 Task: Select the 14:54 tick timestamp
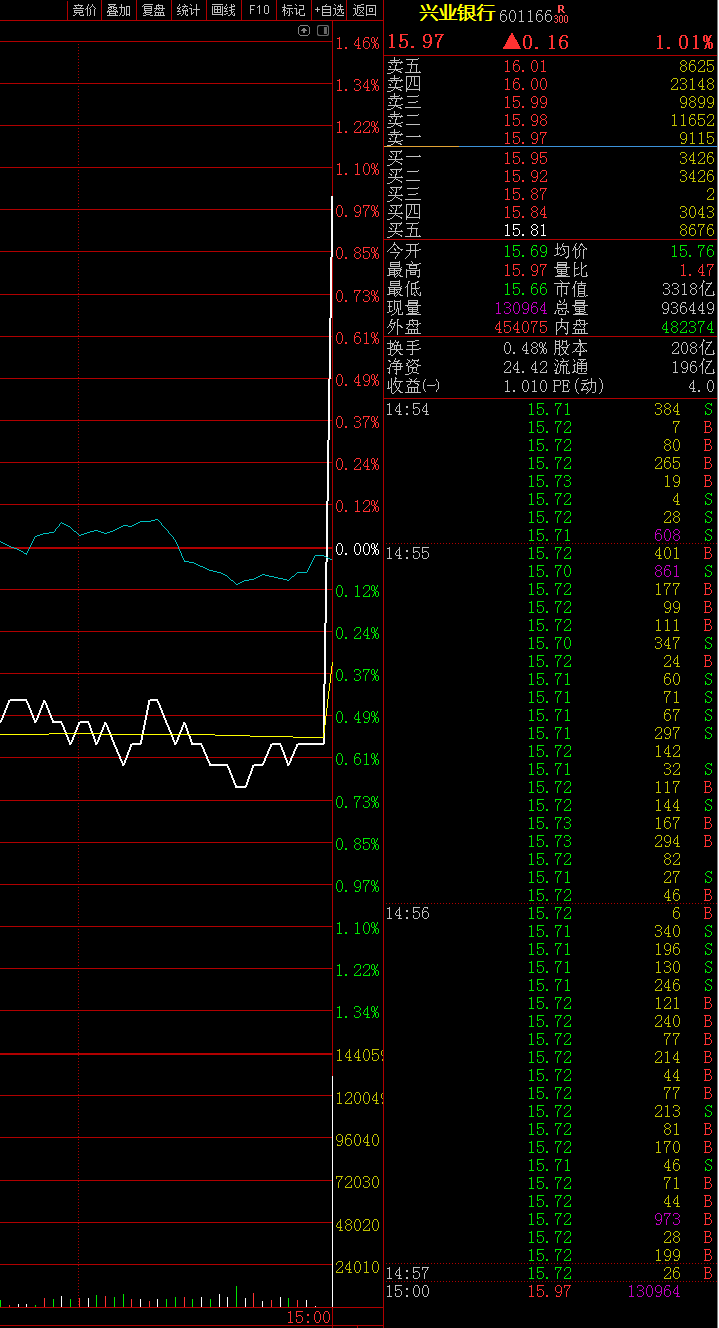coord(407,409)
